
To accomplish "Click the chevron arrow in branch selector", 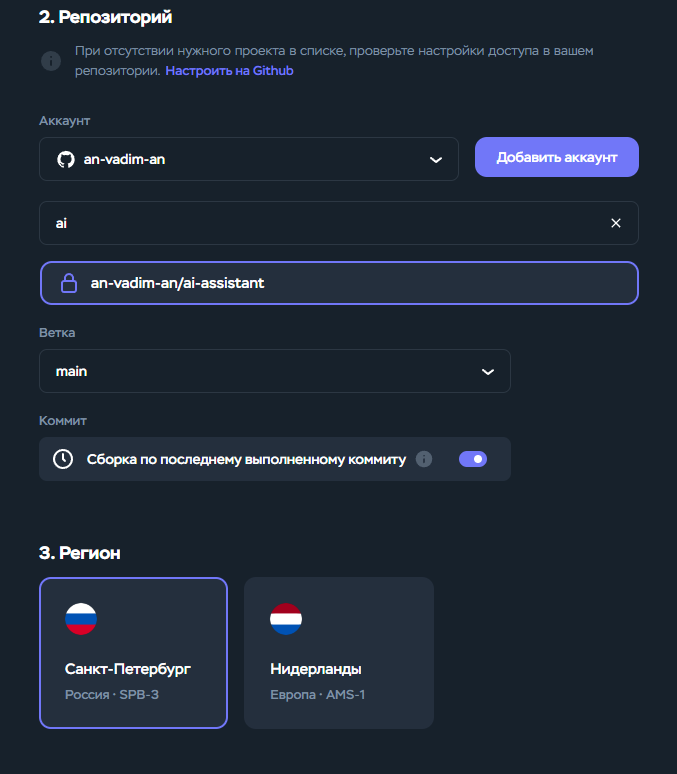I will click(488, 372).
